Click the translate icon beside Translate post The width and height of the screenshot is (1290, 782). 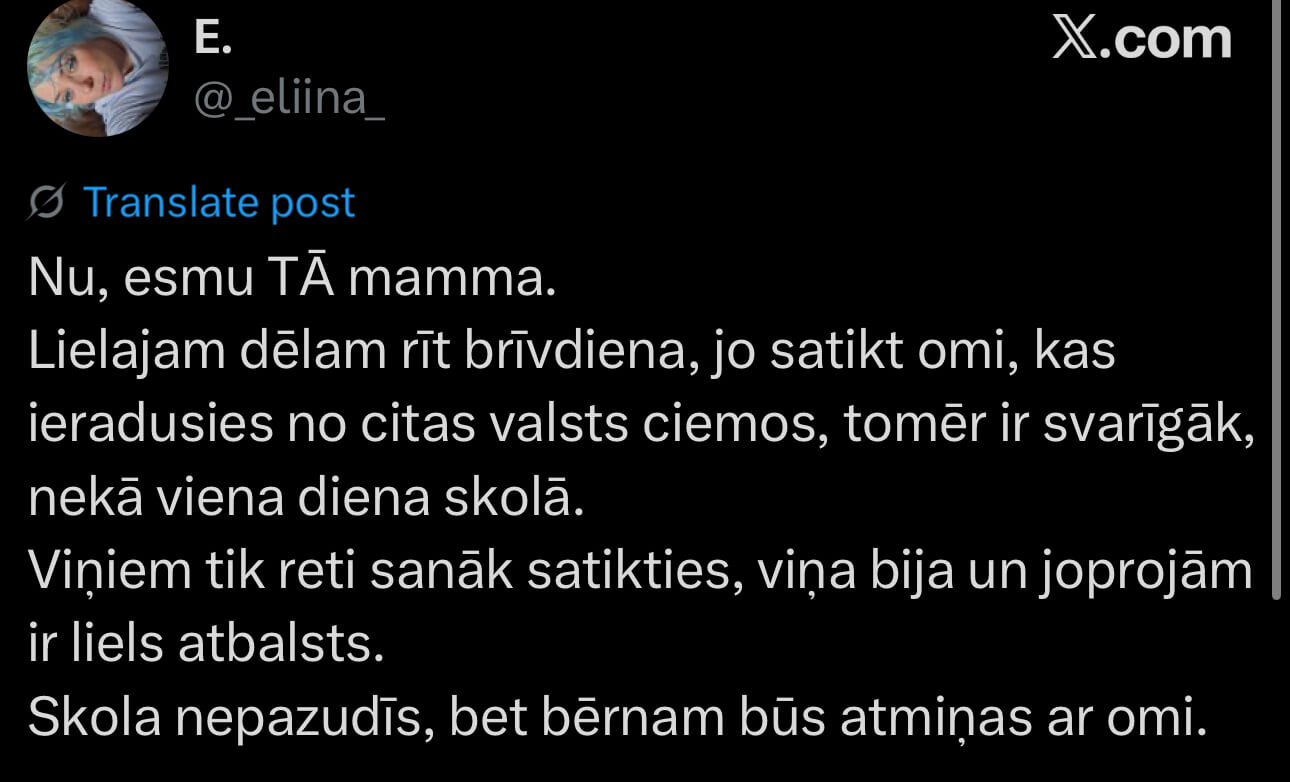(x=47, y=203)
